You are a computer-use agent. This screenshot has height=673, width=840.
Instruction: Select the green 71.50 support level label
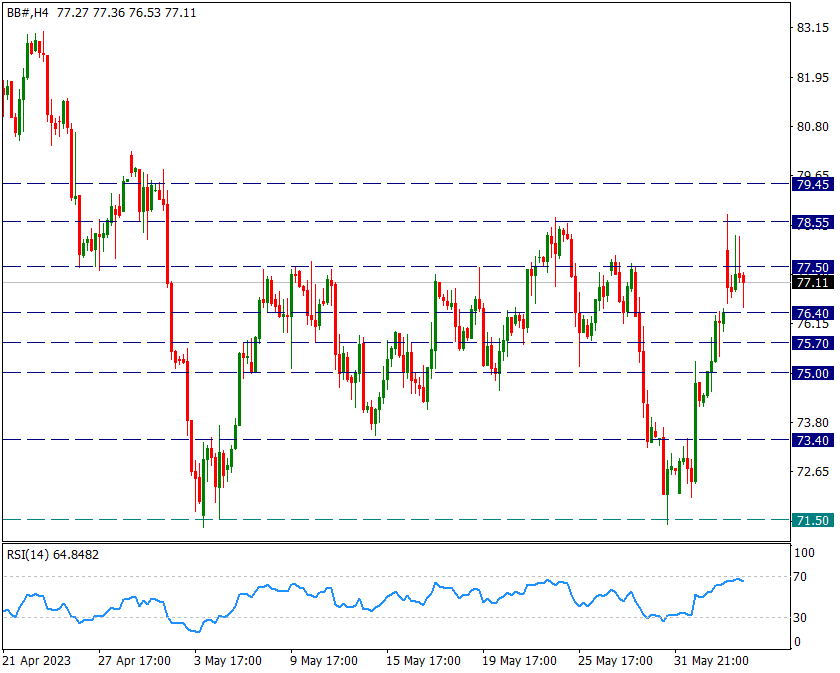click(x=812, y=520)
